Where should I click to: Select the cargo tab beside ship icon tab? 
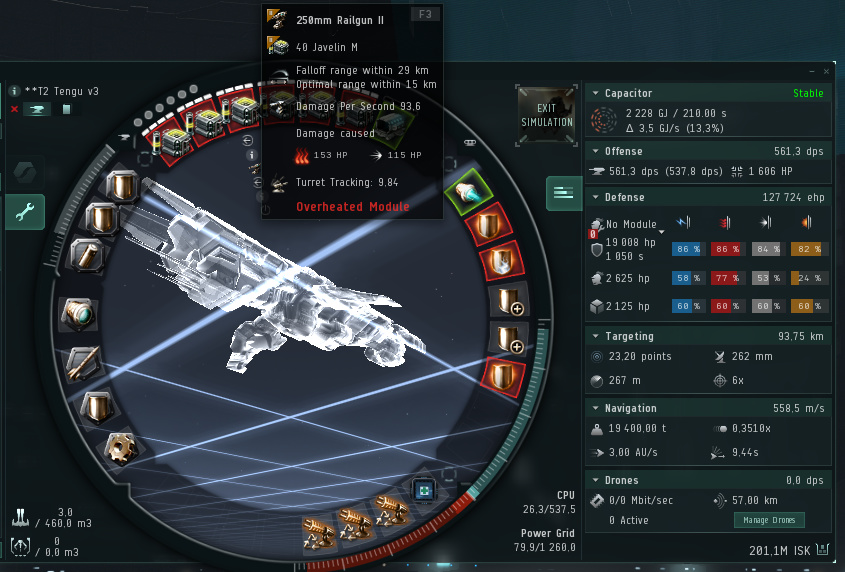(66, 109)
